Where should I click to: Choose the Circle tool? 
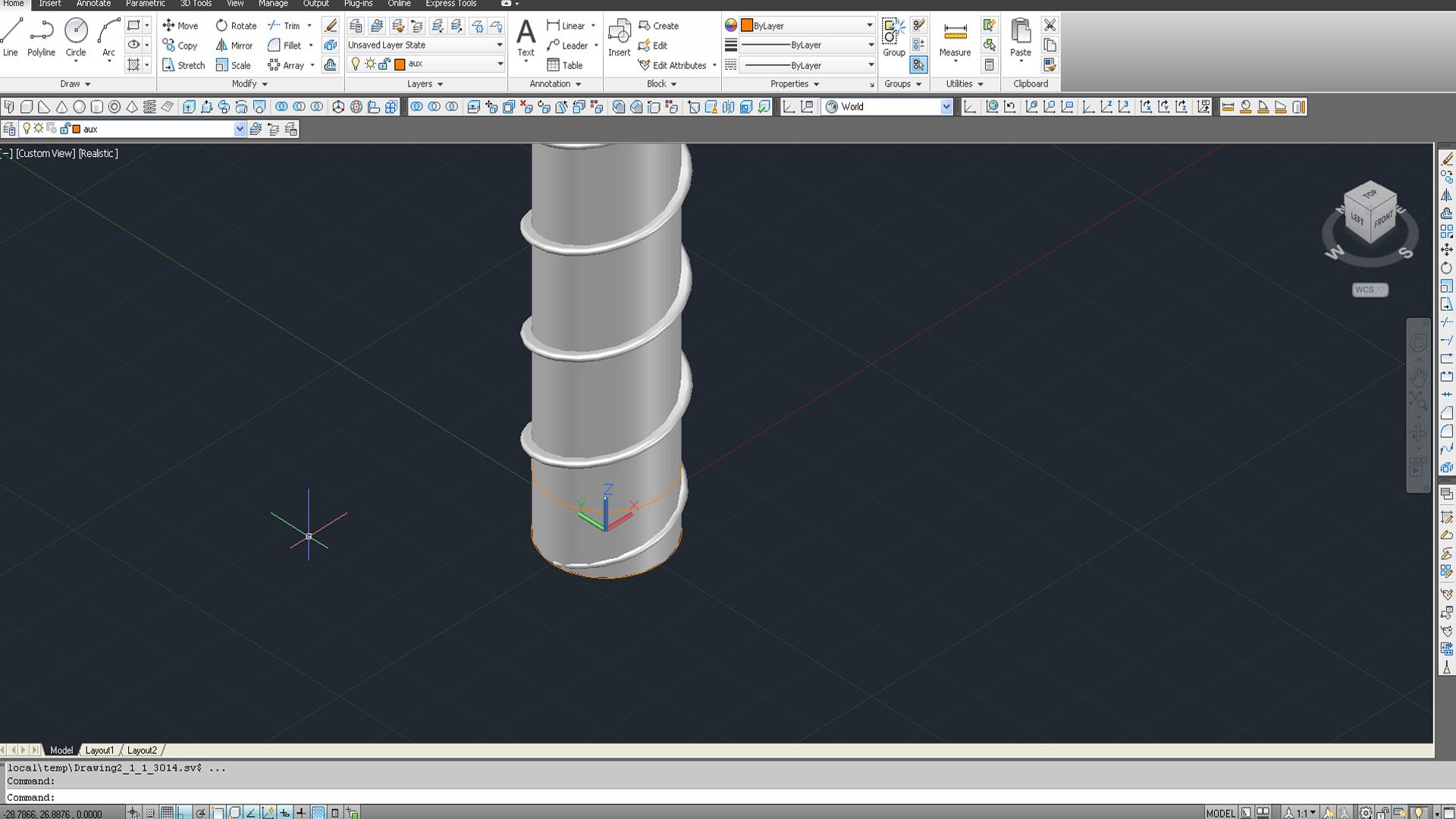[76, 38]
